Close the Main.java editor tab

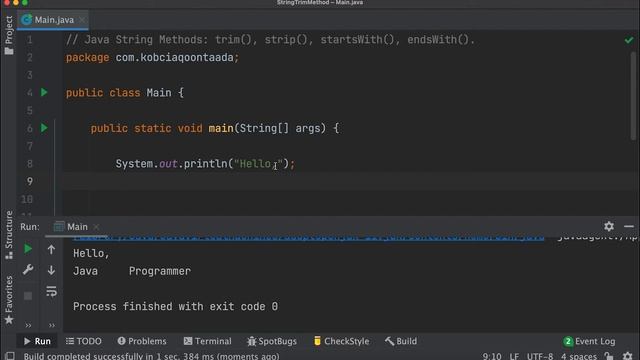pyautogui.click(x=82, y=20)
